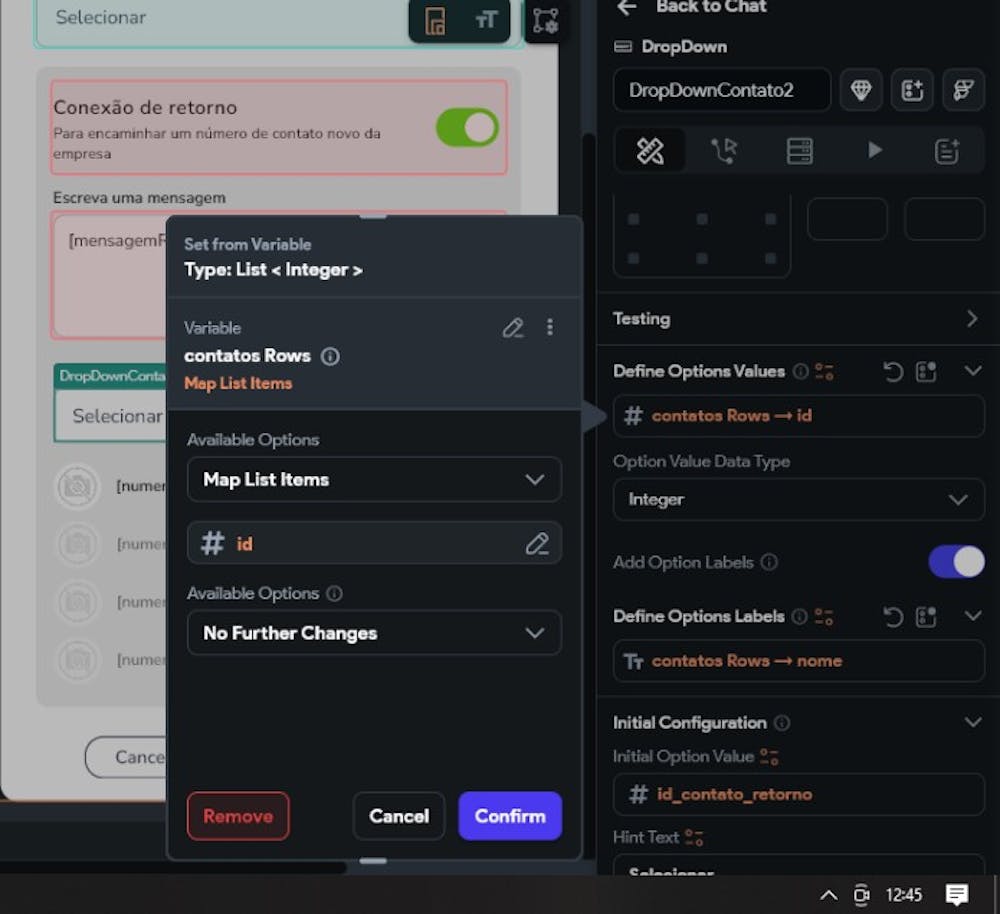Edit the contatos Rows variable pencil icon
This screenshot has width=1000, height=914.
tap(513, 328)
